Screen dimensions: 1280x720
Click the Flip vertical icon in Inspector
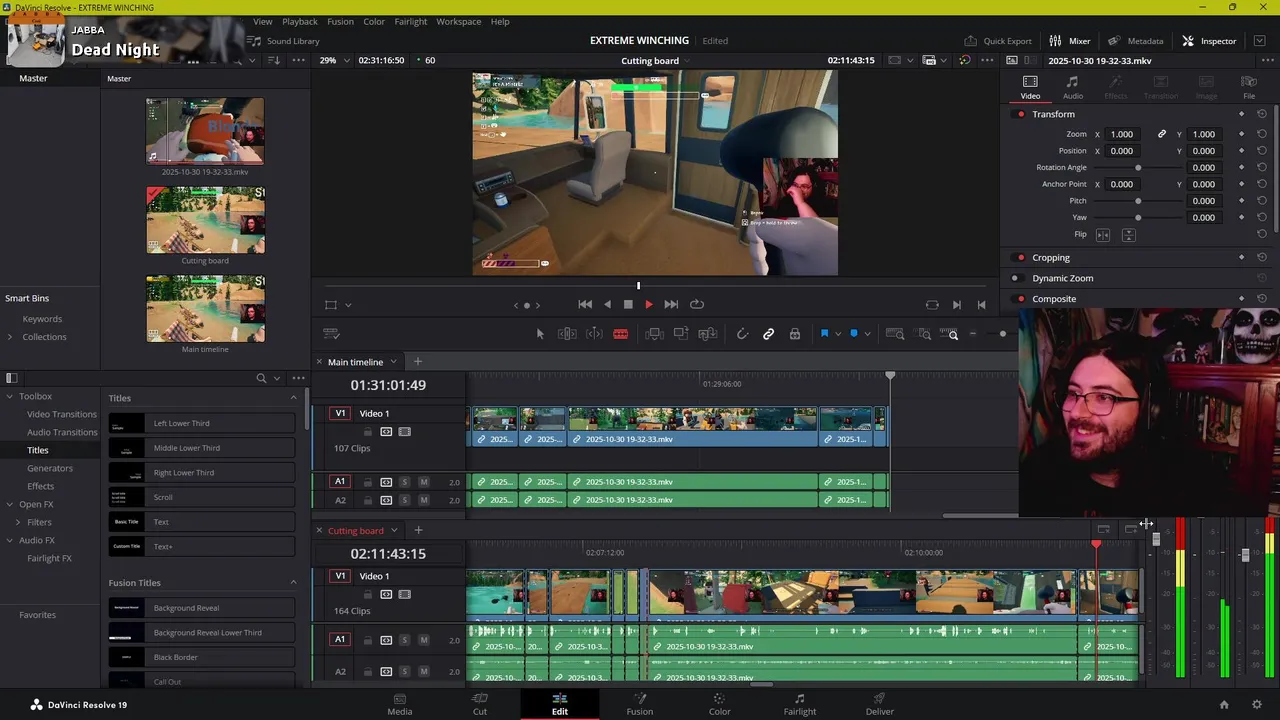click(x=1128, y=235)
